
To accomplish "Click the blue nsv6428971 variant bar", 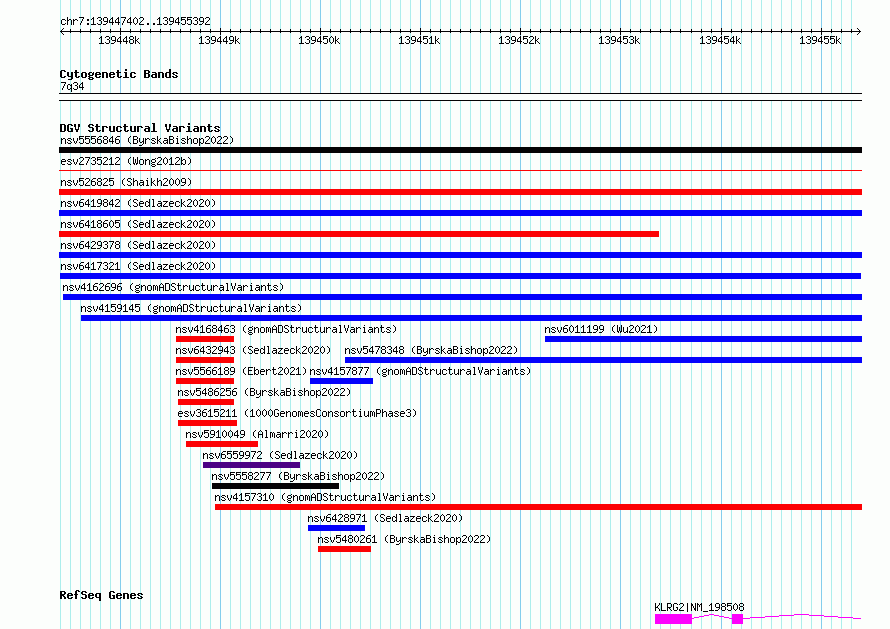I will coord(336,528).
